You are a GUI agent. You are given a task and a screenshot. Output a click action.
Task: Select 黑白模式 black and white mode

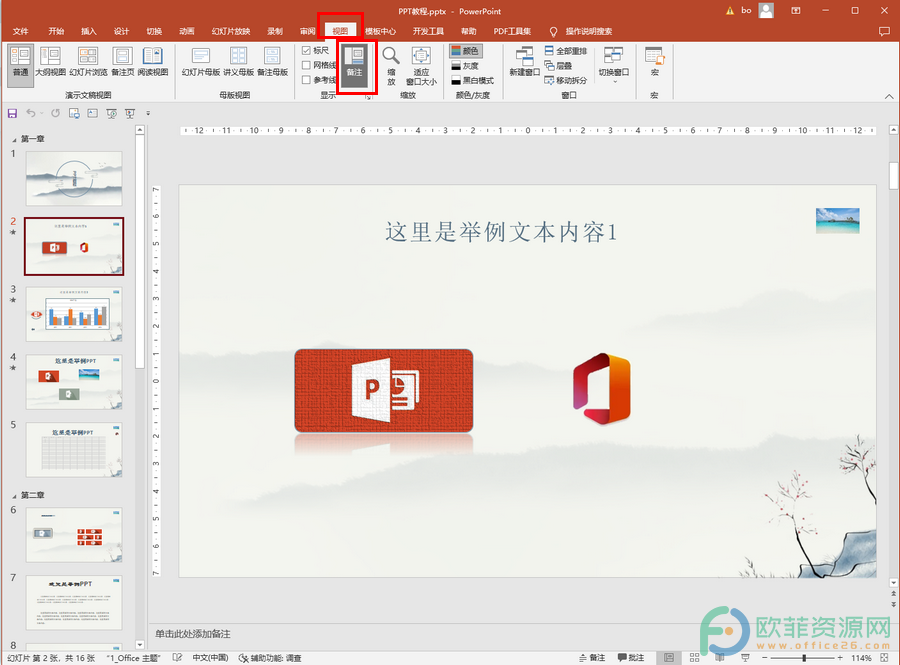[x=472, y=80]
